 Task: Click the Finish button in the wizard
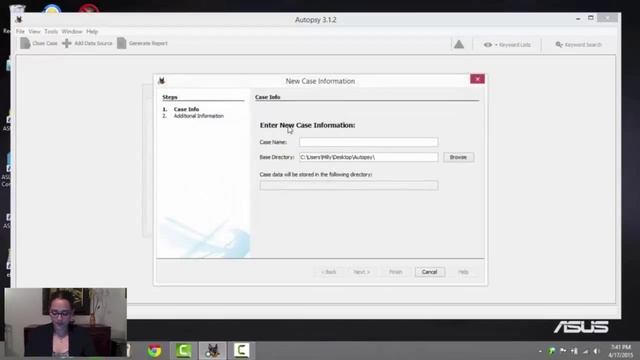395,272
